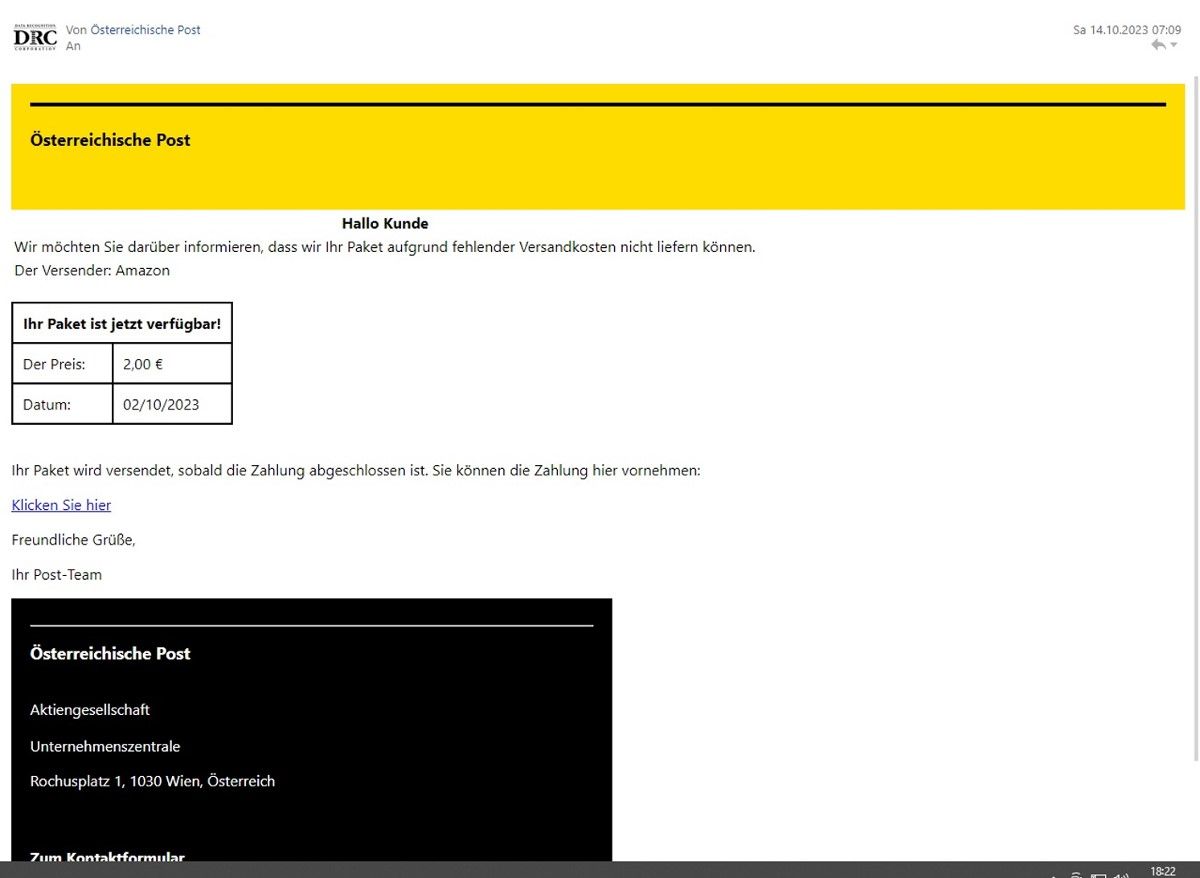Click the volume icon in system tray
Viewport: 1200px width, 878px height.
[1121, 875]
